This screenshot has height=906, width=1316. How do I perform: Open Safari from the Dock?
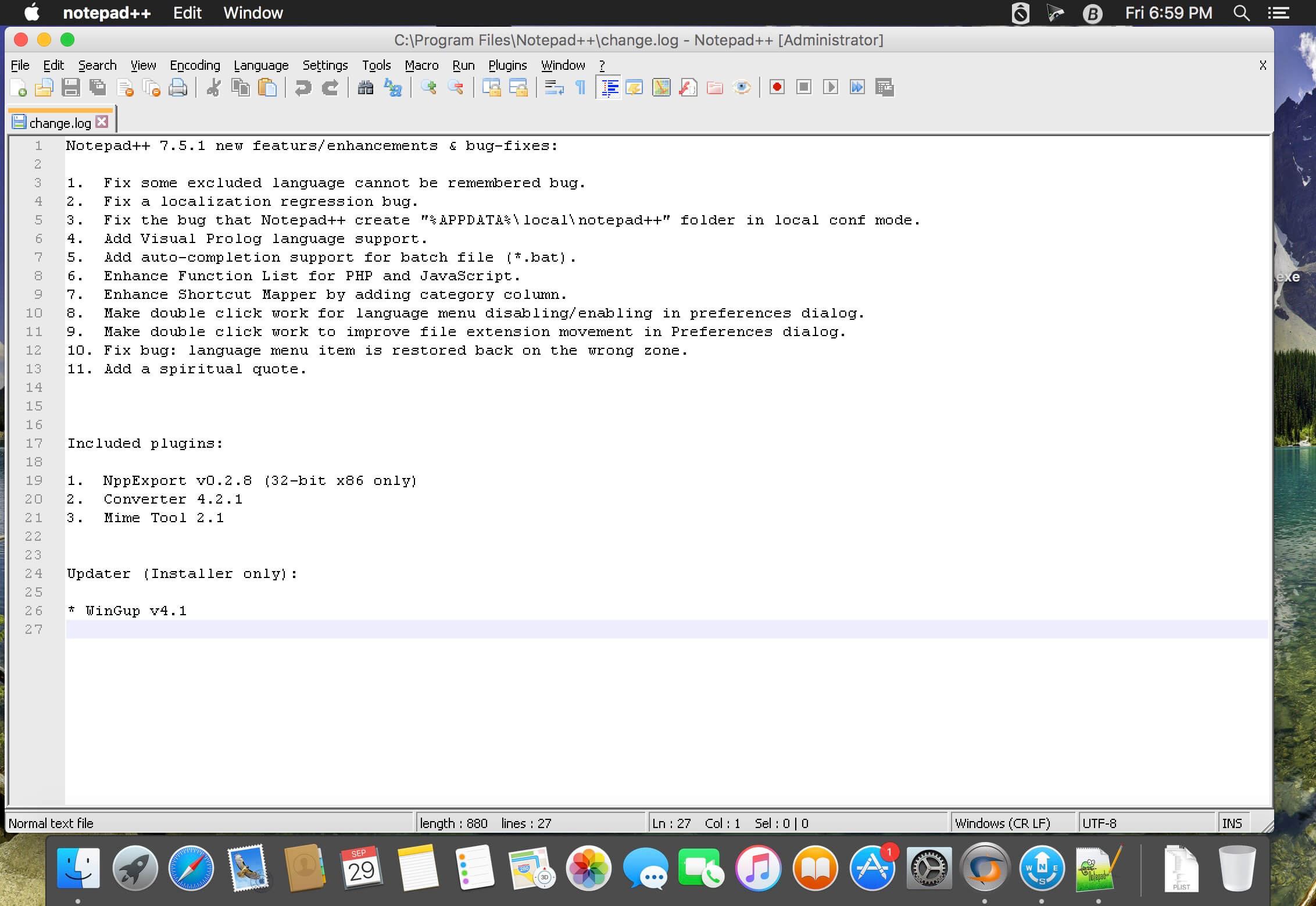pyautogui.click(x=191, y=868)
